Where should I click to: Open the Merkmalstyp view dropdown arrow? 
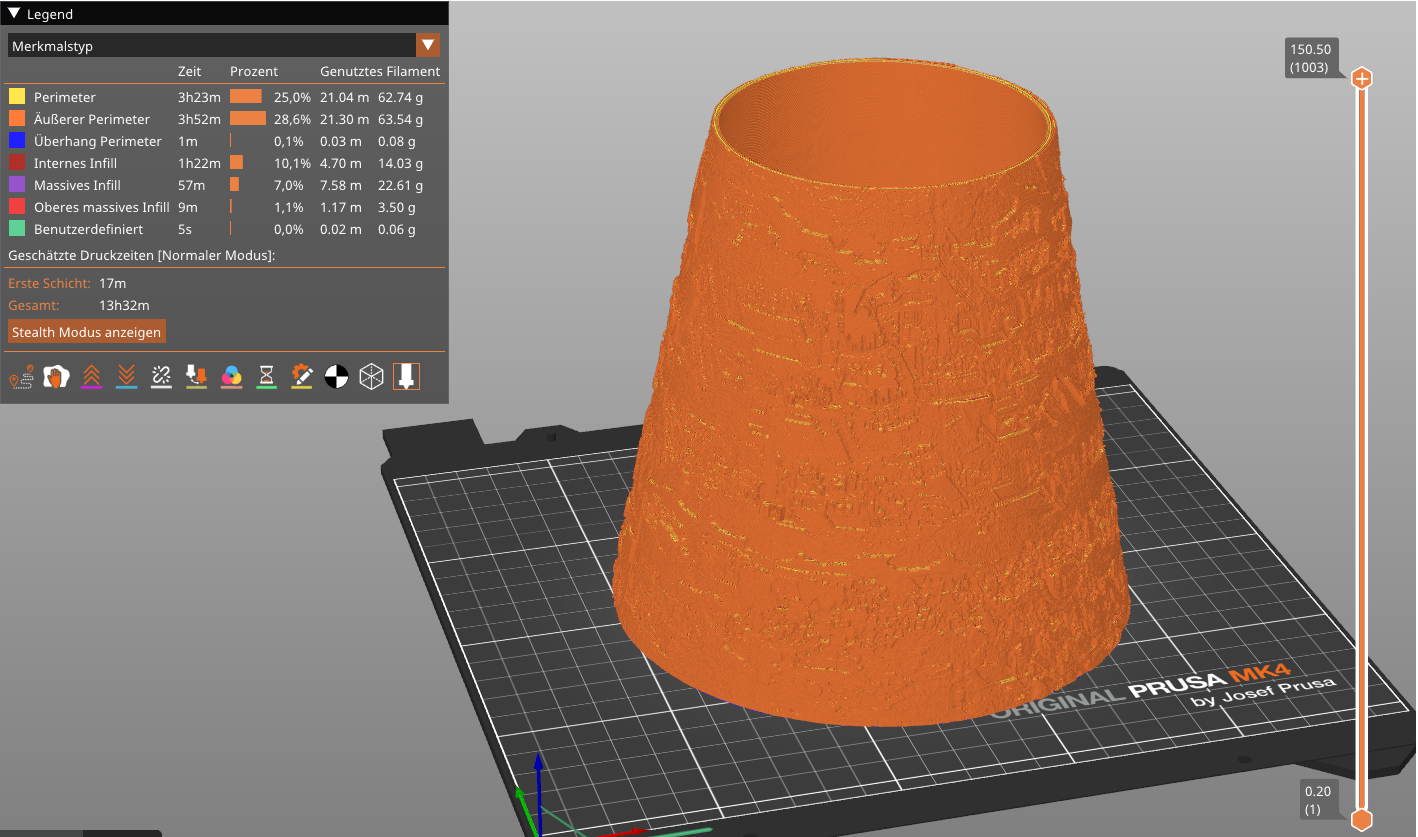[428, 45]
